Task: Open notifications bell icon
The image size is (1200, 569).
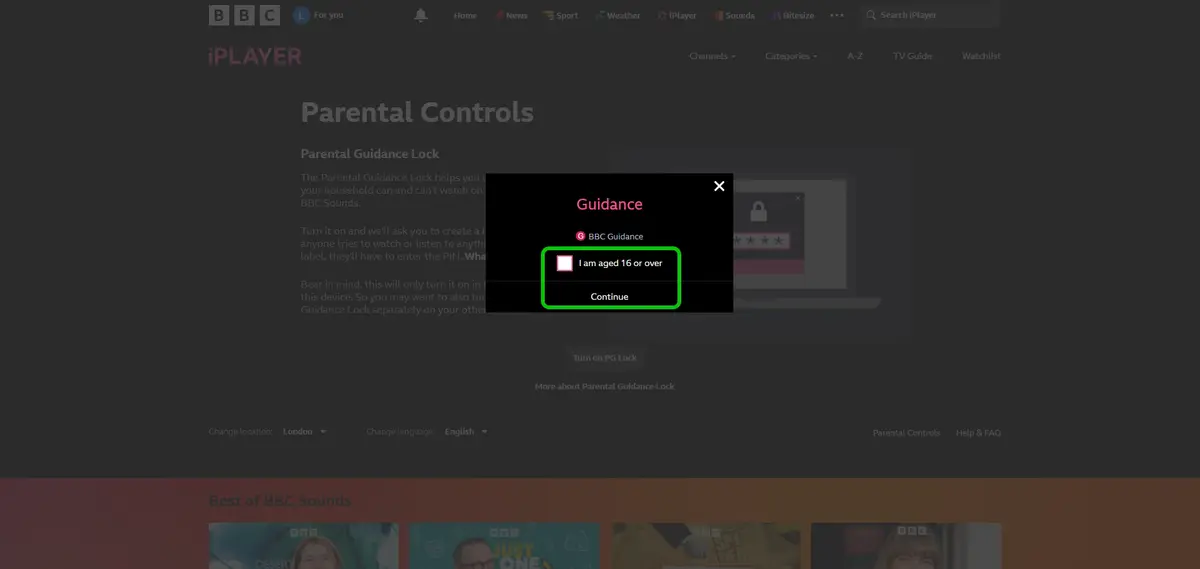Action: tap(421, 15)
